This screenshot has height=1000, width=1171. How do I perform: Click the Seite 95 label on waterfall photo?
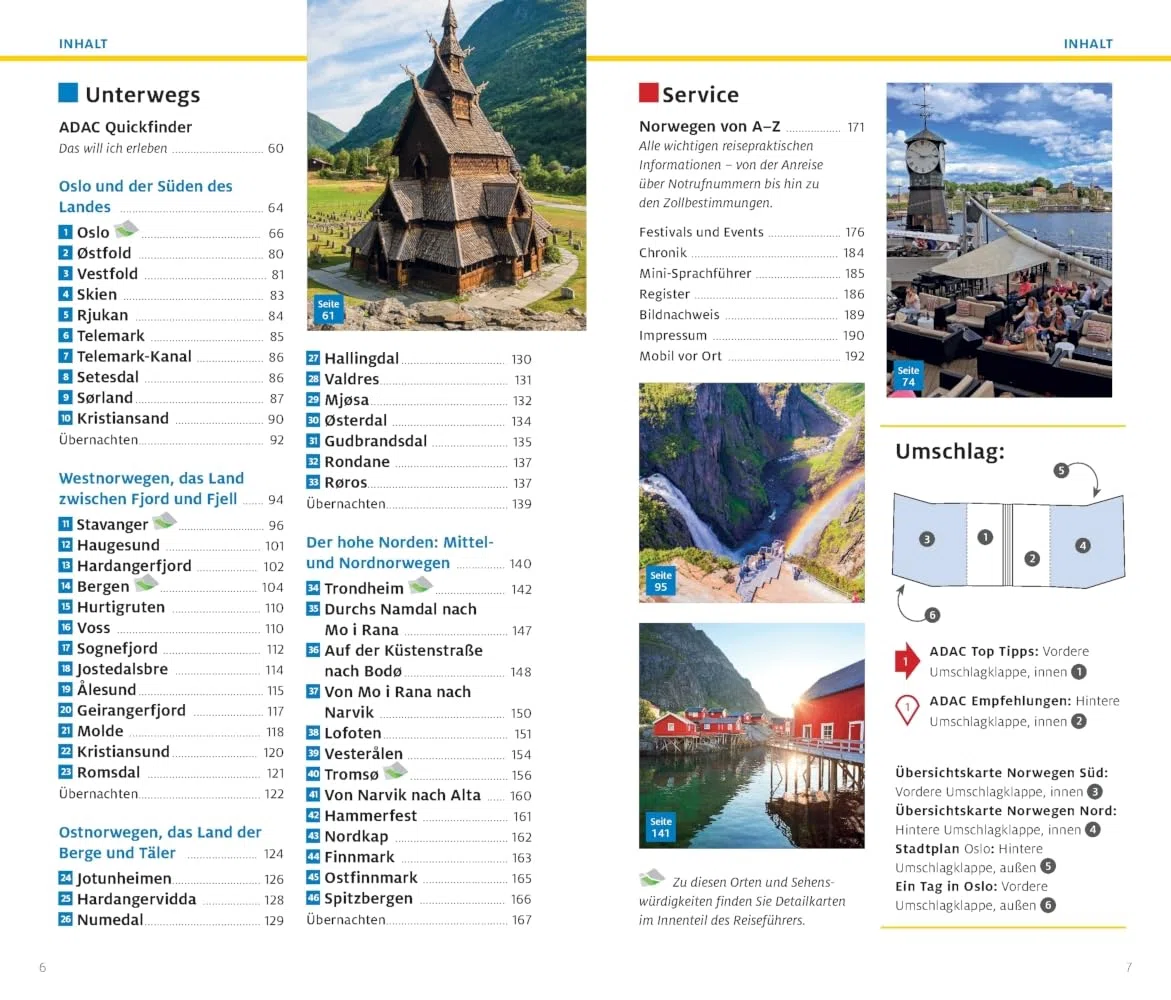pyautogui.click(x=661, y=581)
